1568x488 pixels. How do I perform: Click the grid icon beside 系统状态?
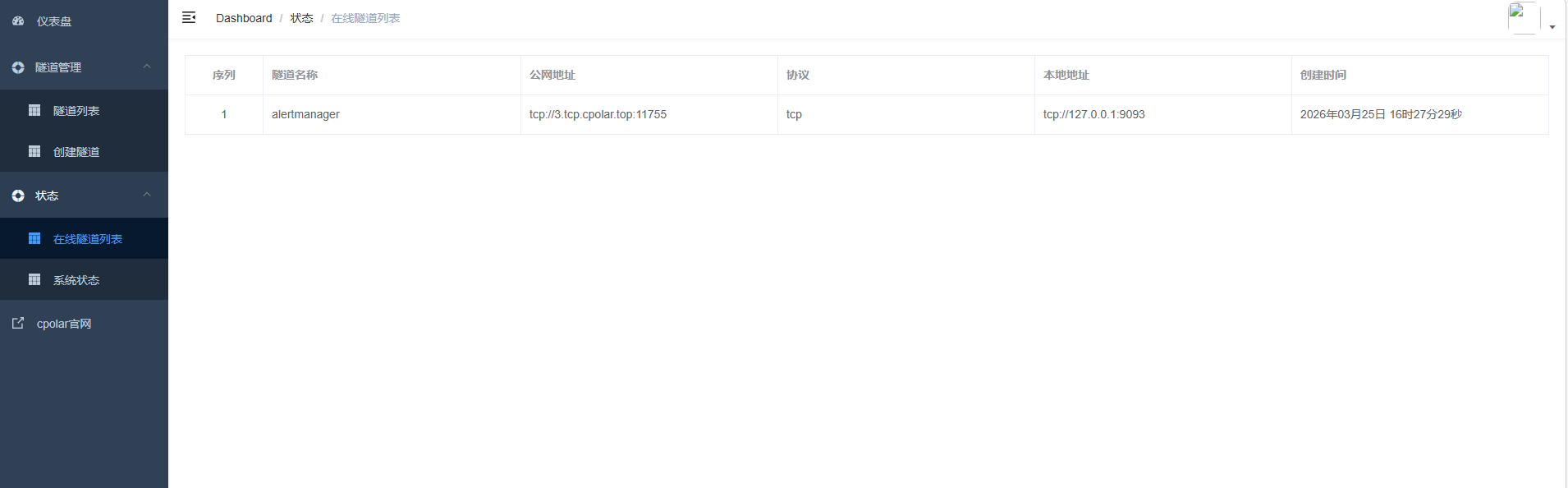[x=34, y=279]
